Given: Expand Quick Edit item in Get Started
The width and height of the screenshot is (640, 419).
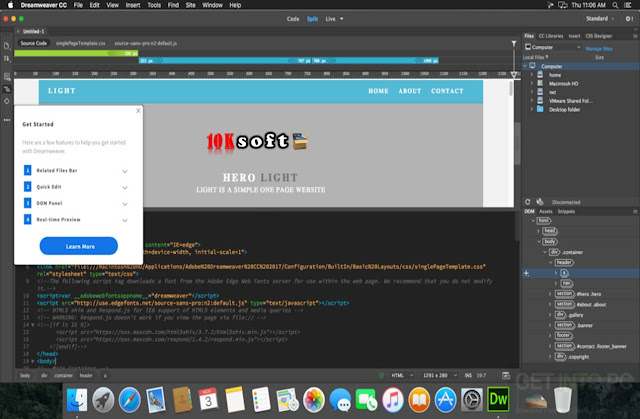Looking at the screenshot, I should pyautogui.click(x=125, y=188).
